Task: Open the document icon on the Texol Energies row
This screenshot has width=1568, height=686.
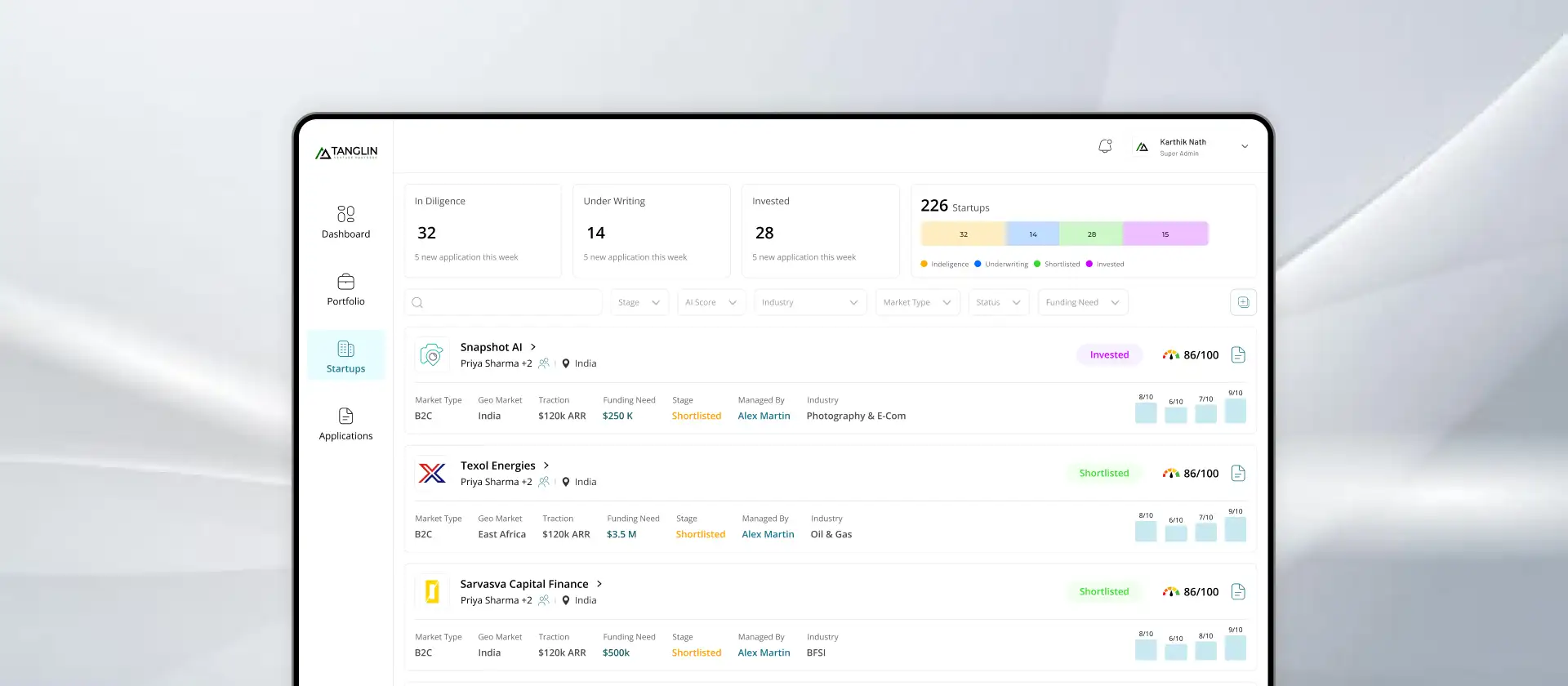Action: click(1238, 473)
